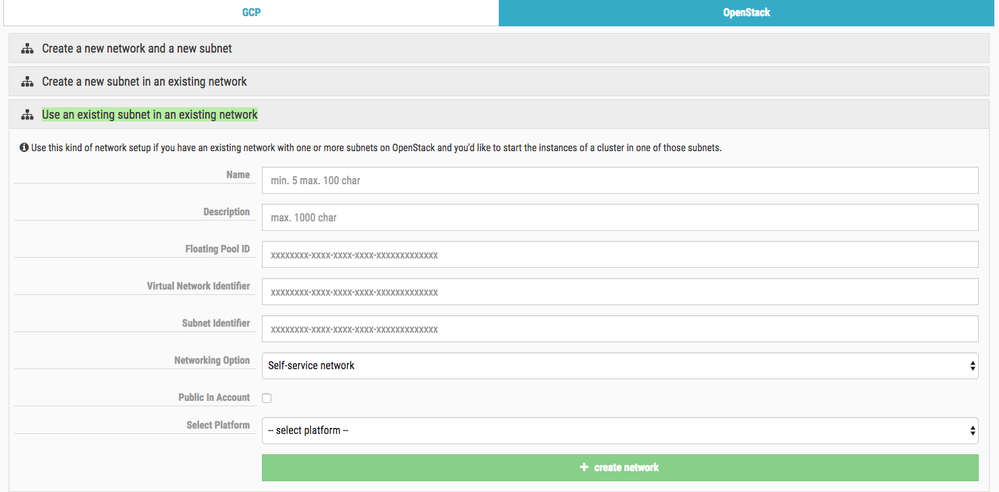This screenshot has width=999, height=492.
Task: Click the create network button
Action: point(620,468)
